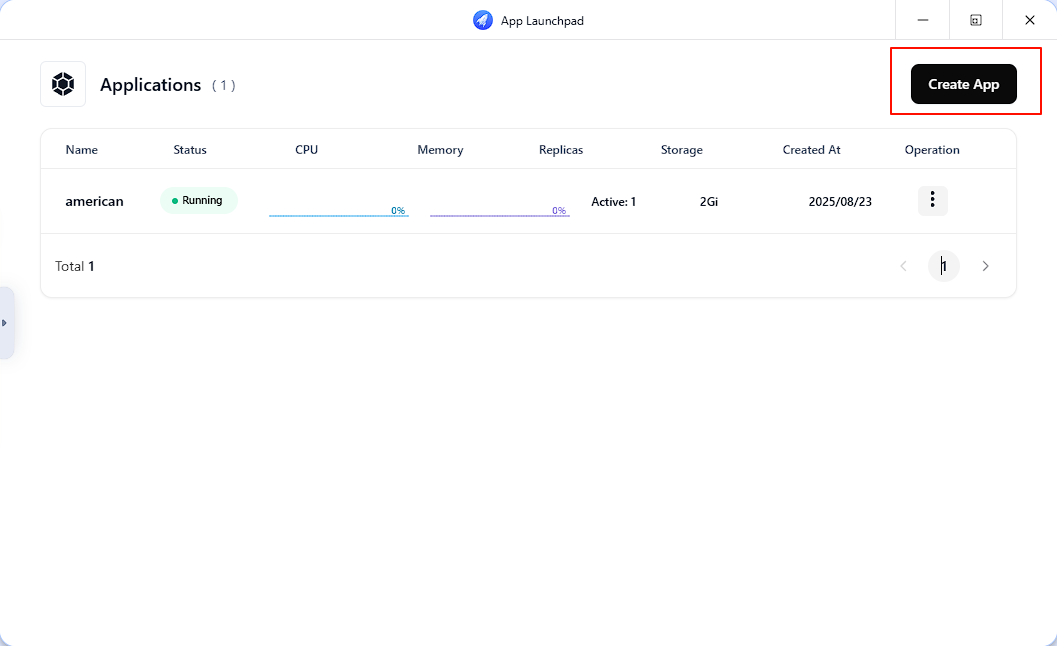Go to the previous page arrow
The width and height of the screenshot is (1057, 646).
(x=903, y=266)
